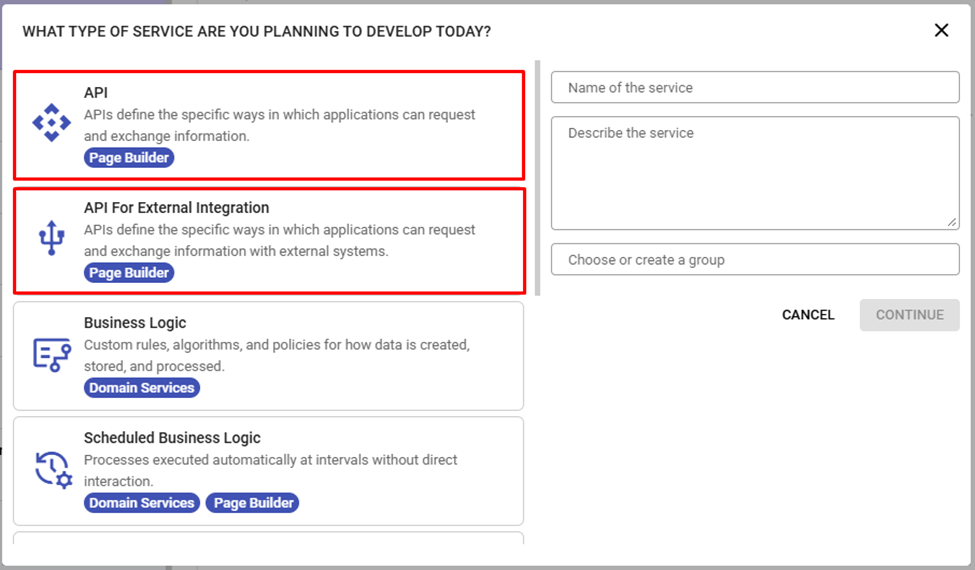Choose Scheduled Business Logic service title
The width and height of the screenshot is (975, 570).
(x=172, y=438)
